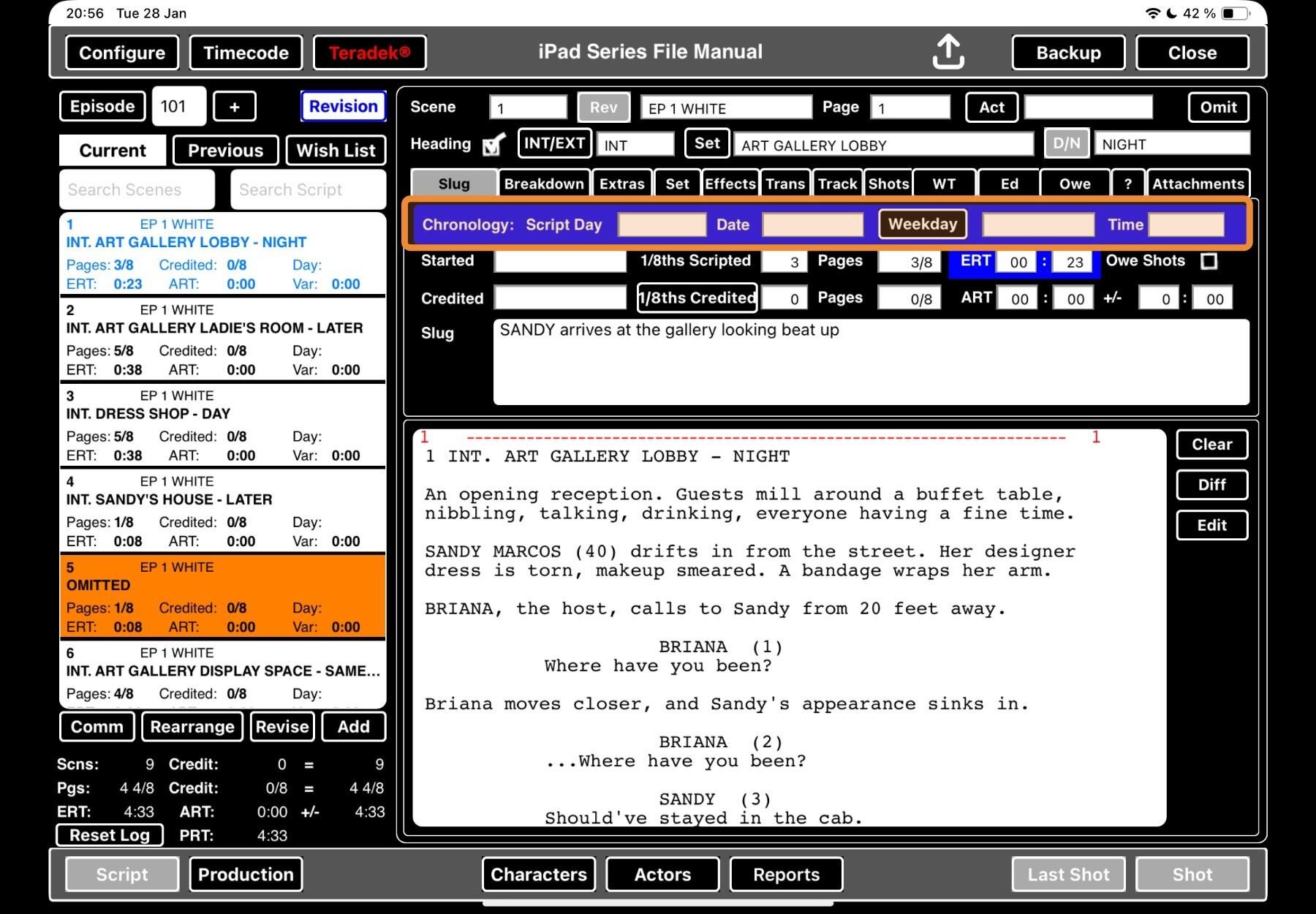Open the Previous scenes list
1316x914 pixels.
click(225, 151)
